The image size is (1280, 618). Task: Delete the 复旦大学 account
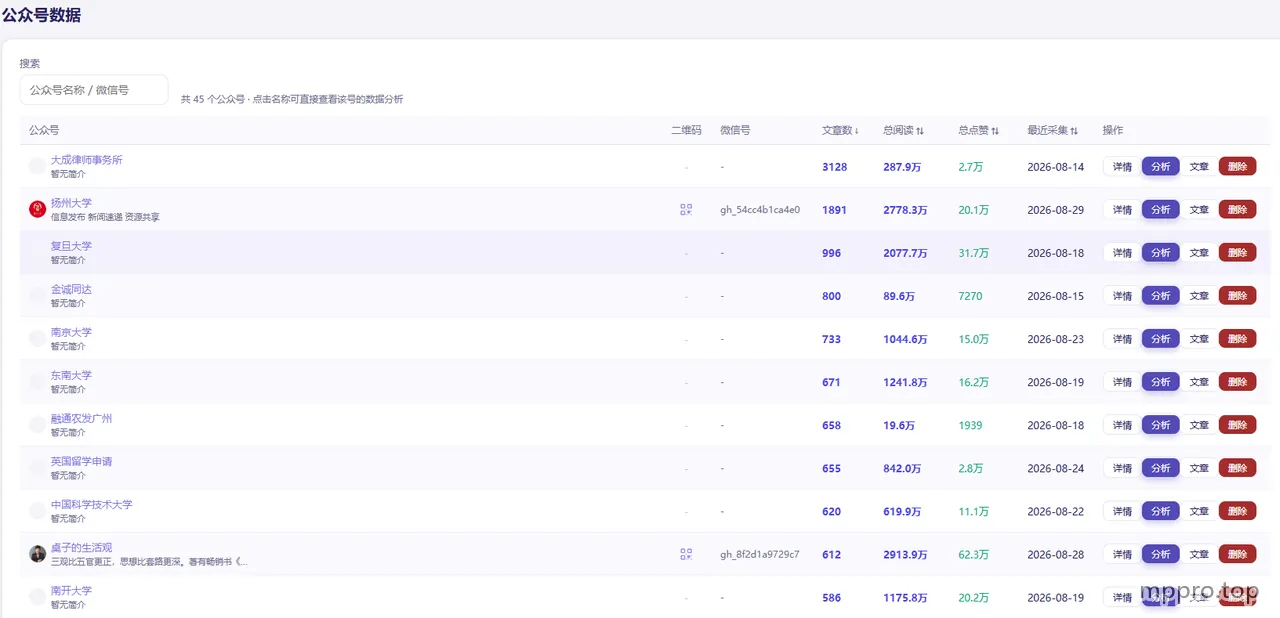pyautogui.click(x=1237, y=253)
